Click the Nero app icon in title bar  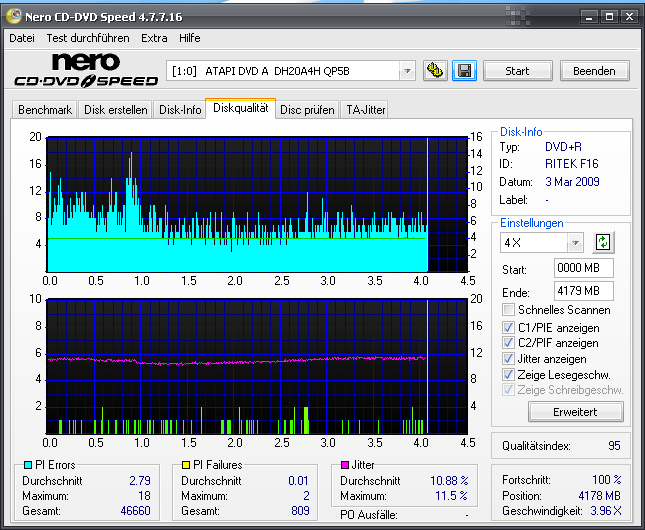pyautogui.click(x=14, y=17)
